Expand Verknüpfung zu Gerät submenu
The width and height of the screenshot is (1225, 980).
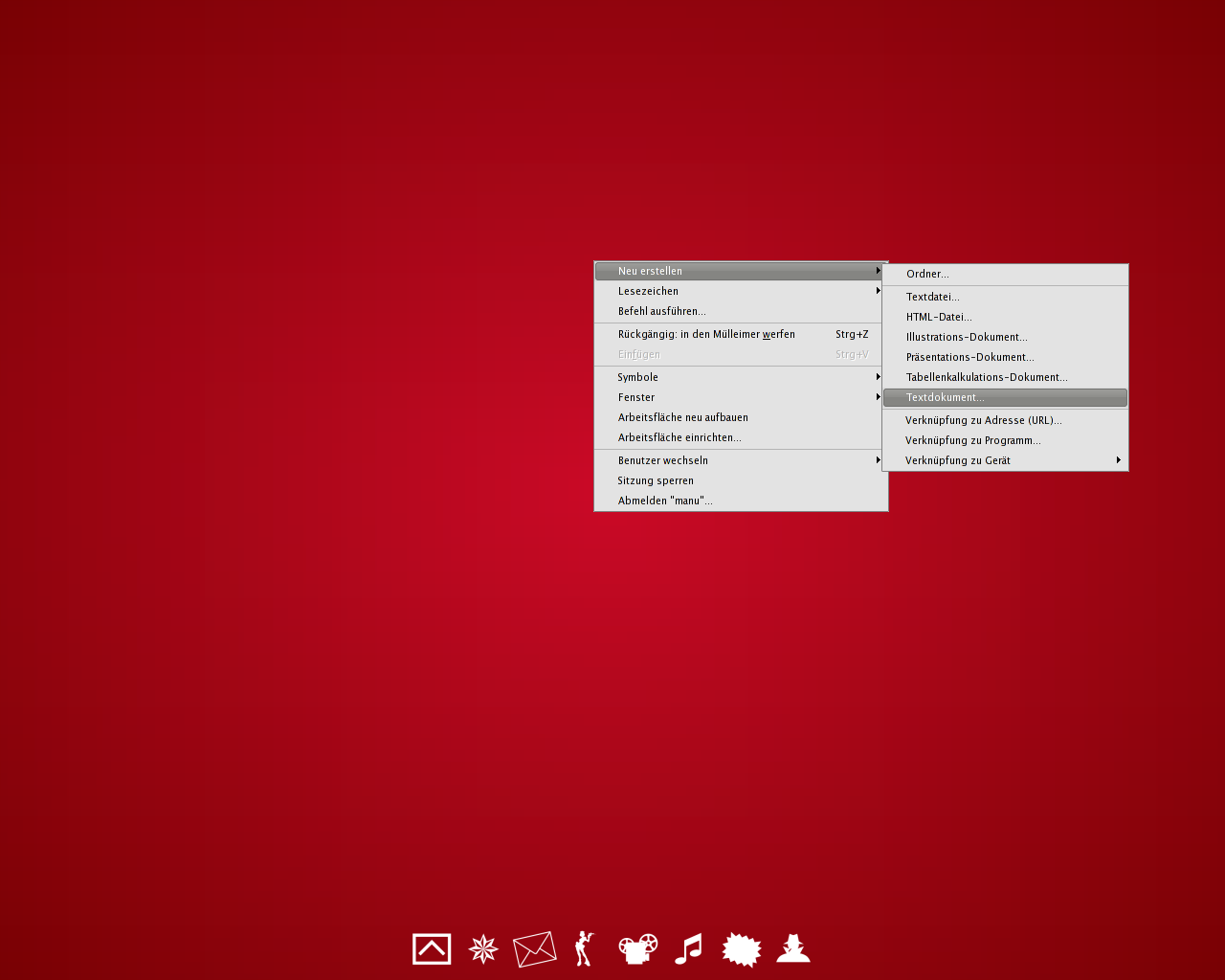click(1005, 460)
